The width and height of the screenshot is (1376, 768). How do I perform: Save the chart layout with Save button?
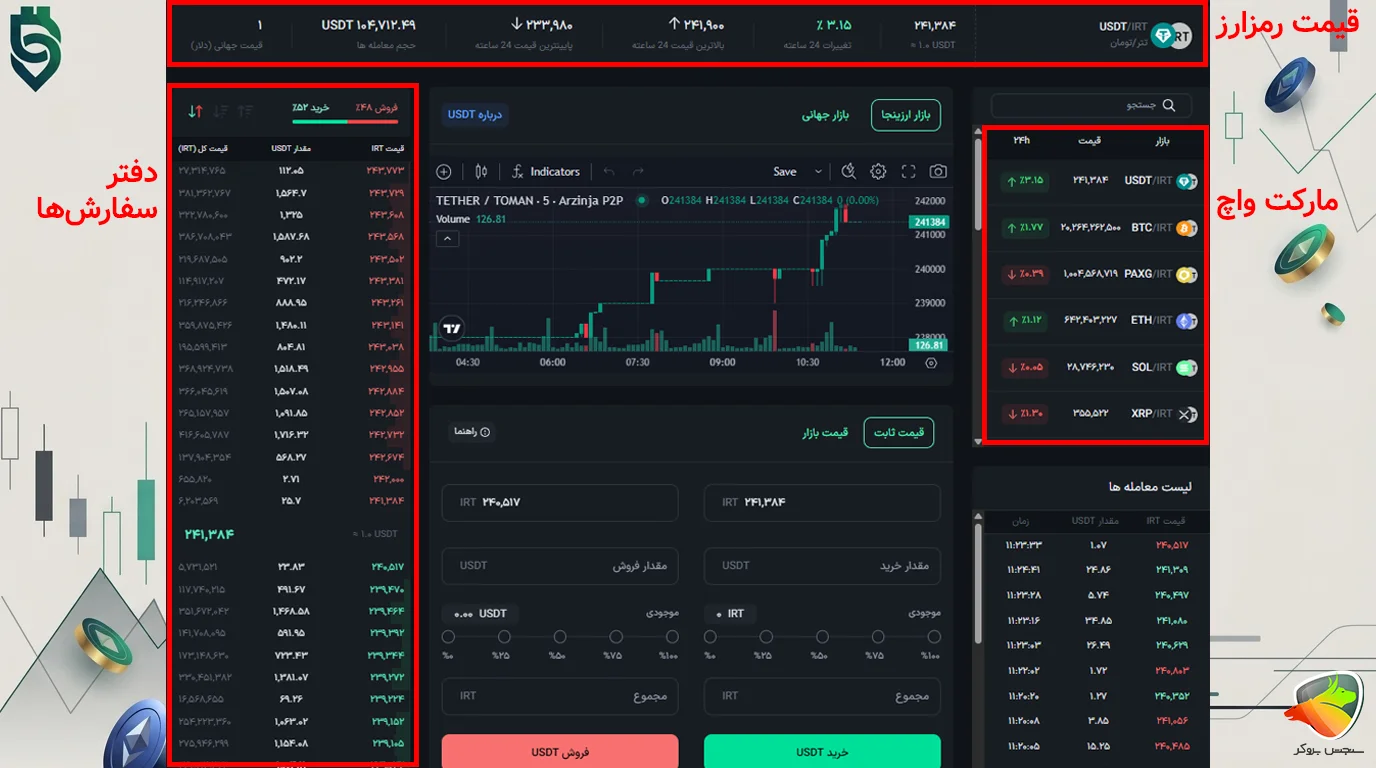coord(785,172)
